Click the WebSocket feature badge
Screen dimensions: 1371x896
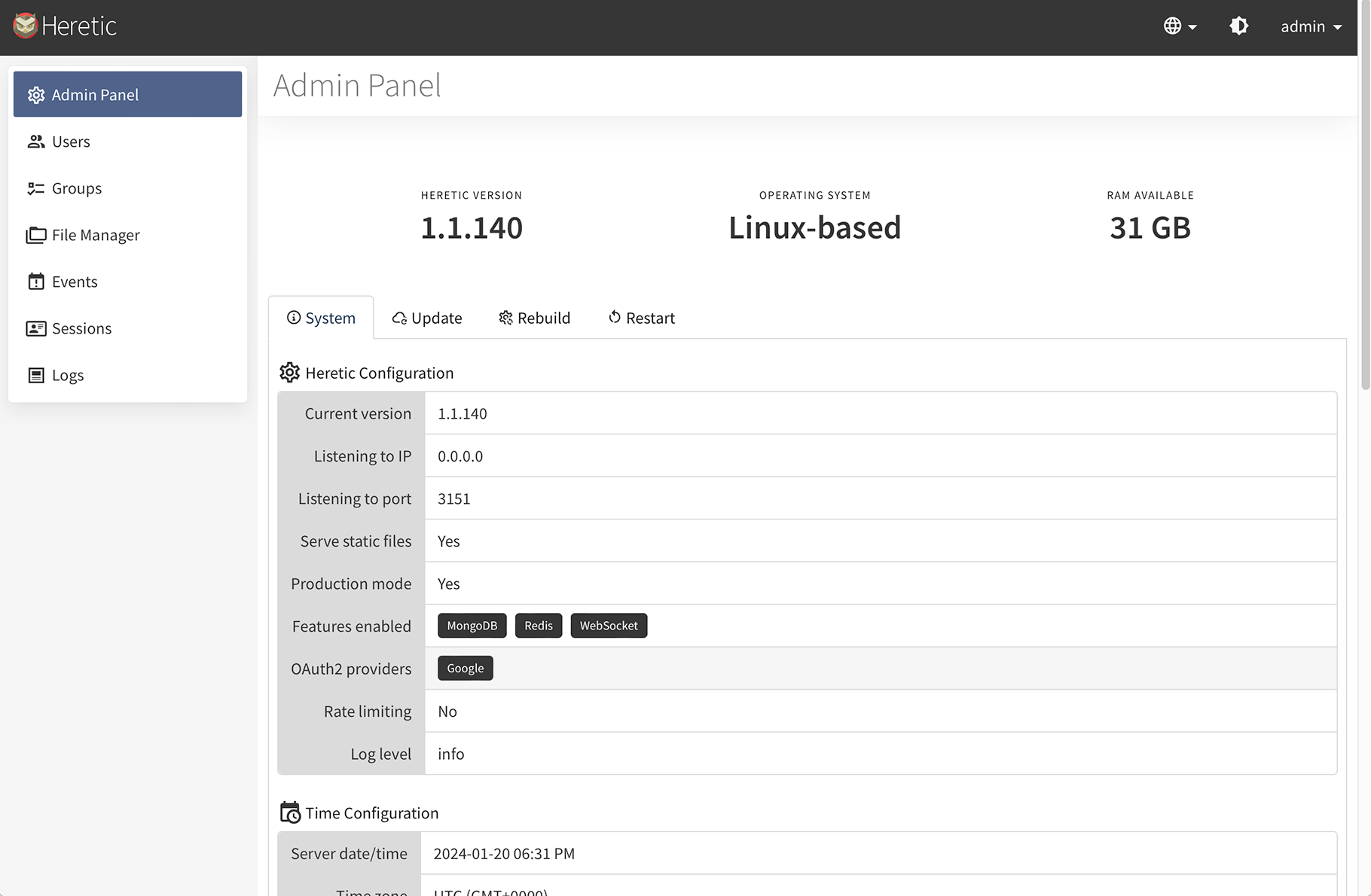pyautogui.click(x=609, y=626)
